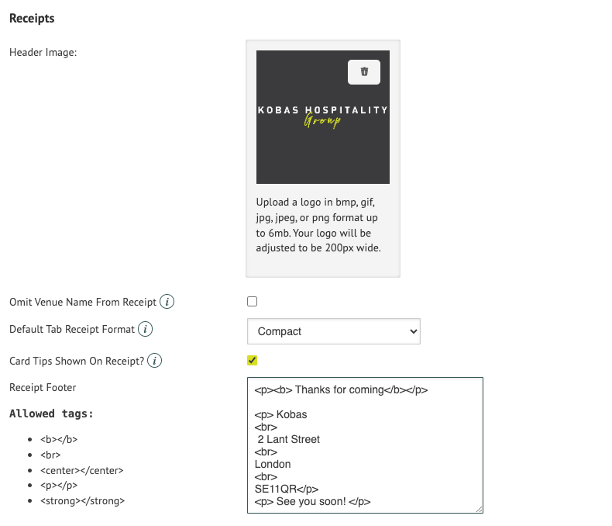Screen dimensions: 612x526
Task: Click the Header Image label
Action: click(43, 52)
